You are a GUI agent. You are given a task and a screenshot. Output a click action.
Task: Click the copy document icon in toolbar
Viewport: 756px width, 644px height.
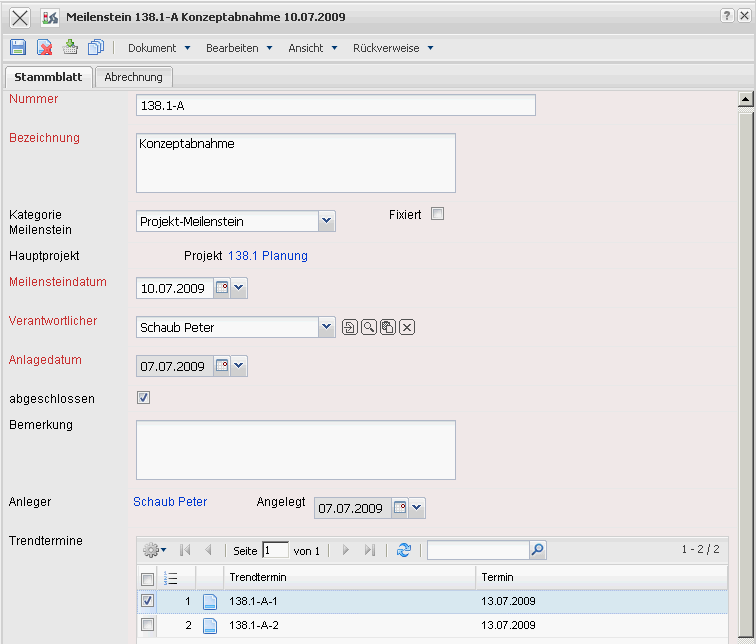tap(96, 47)
